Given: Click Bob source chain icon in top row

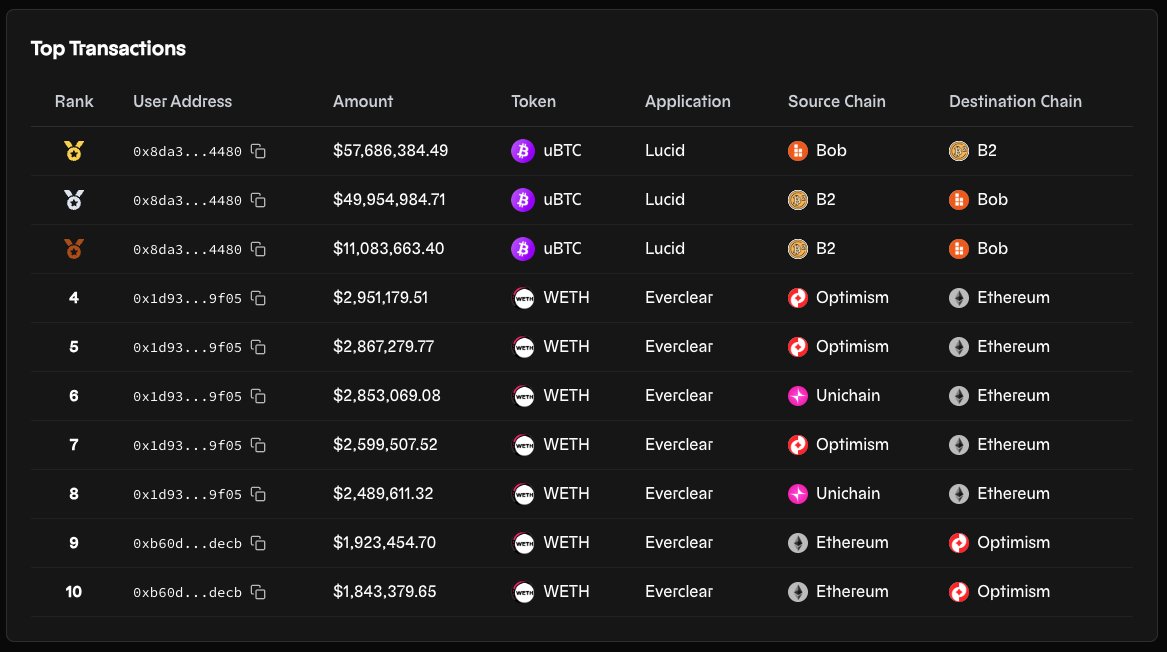Looking at the screenshot, I should click(x=798, y=151).
